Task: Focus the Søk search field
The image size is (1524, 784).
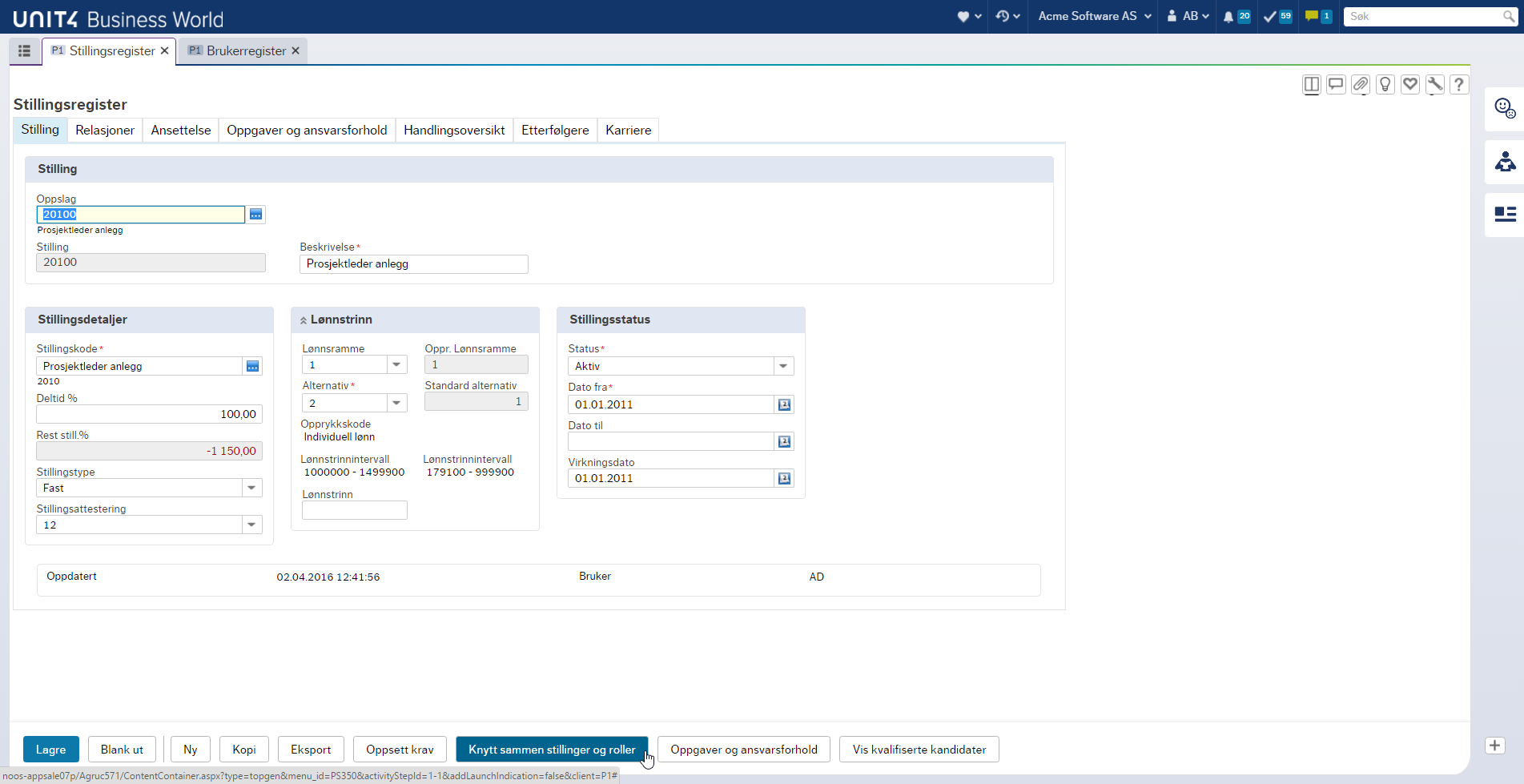Action: pos(1422,16)
